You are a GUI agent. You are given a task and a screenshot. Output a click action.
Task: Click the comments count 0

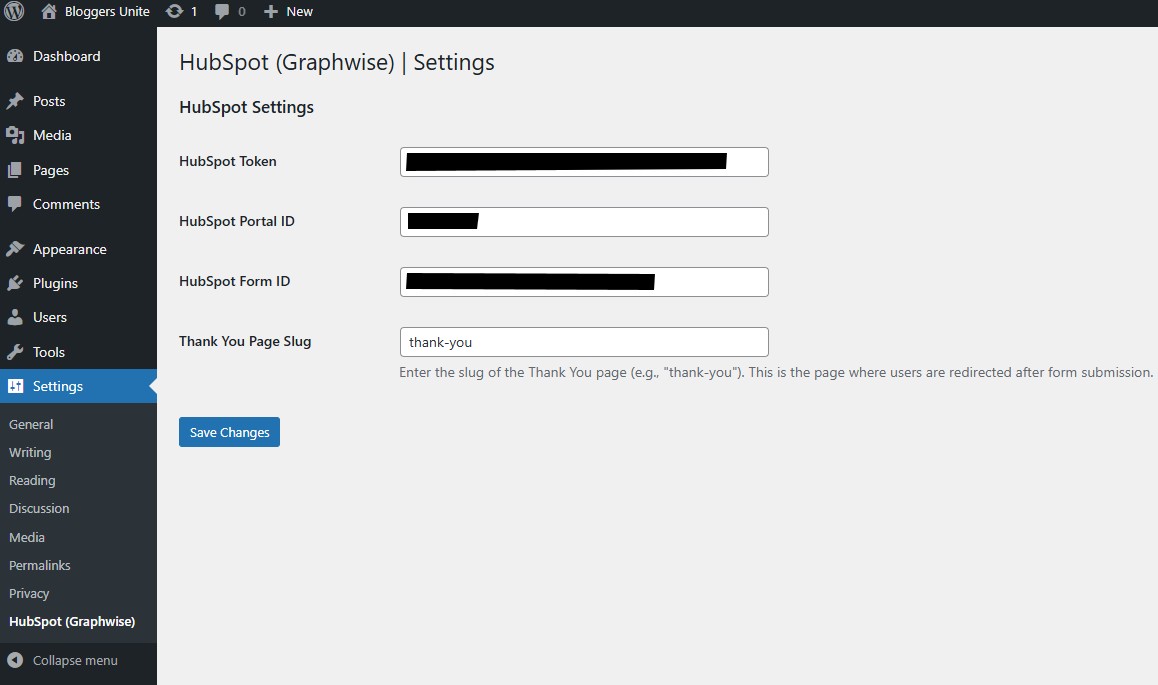[x=241, y=12]
